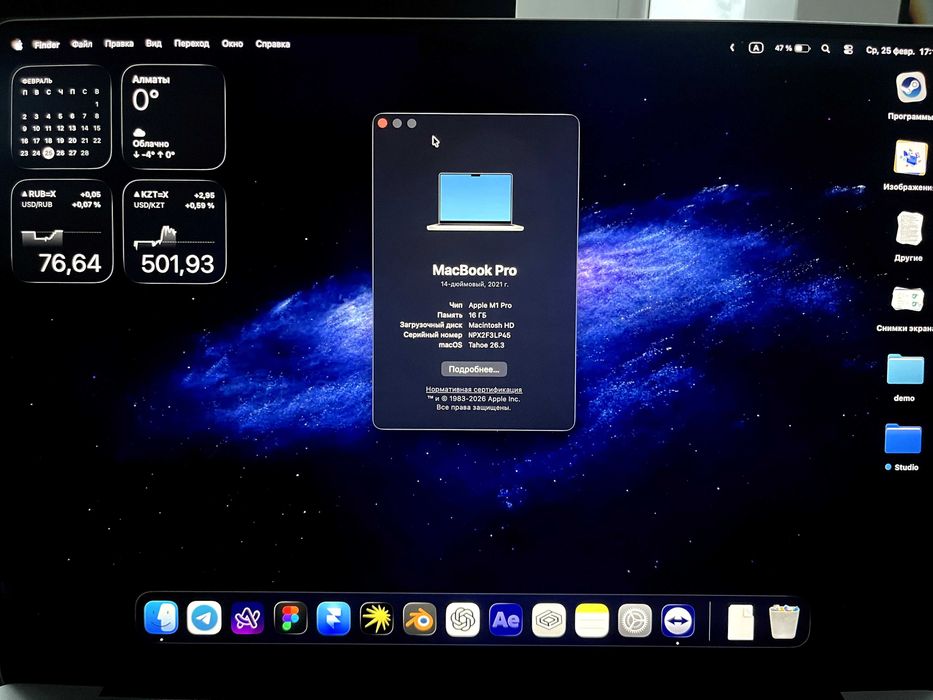This screenshot has height=700, width=933.
Task: Switch the keyboard input source indicator
Action: (x=756, y=48)
